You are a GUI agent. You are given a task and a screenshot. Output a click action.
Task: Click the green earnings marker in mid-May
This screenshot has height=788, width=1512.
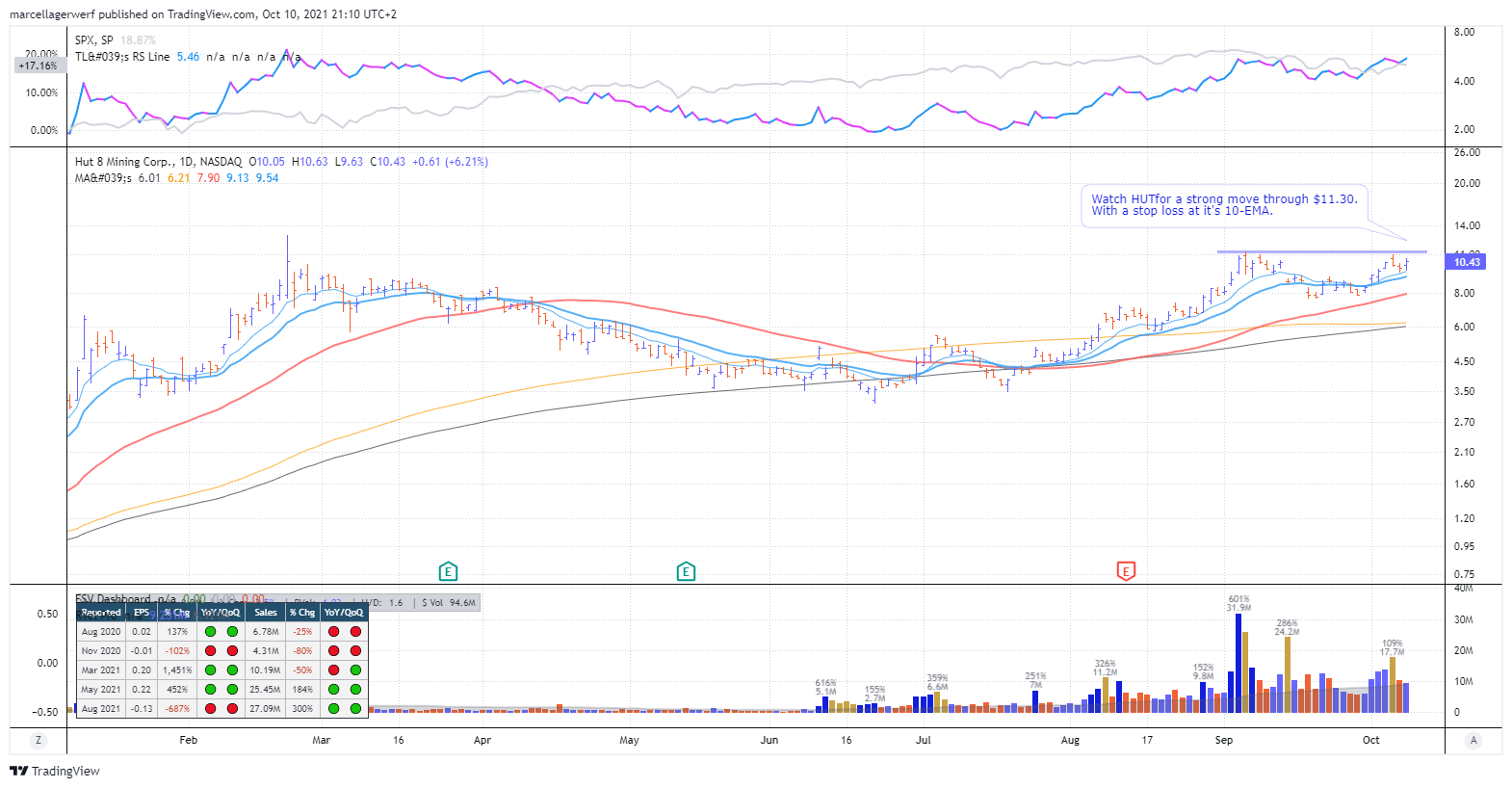pyautogui.click(x=686, y=572)
